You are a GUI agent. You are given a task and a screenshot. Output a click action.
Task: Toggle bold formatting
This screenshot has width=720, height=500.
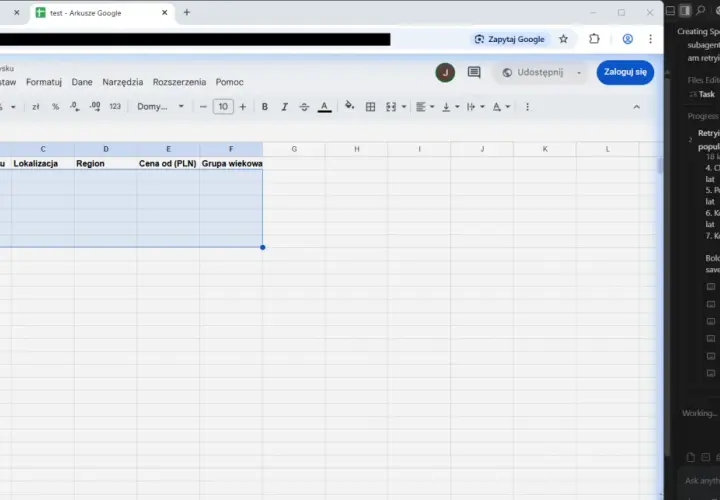pos(264,107)
